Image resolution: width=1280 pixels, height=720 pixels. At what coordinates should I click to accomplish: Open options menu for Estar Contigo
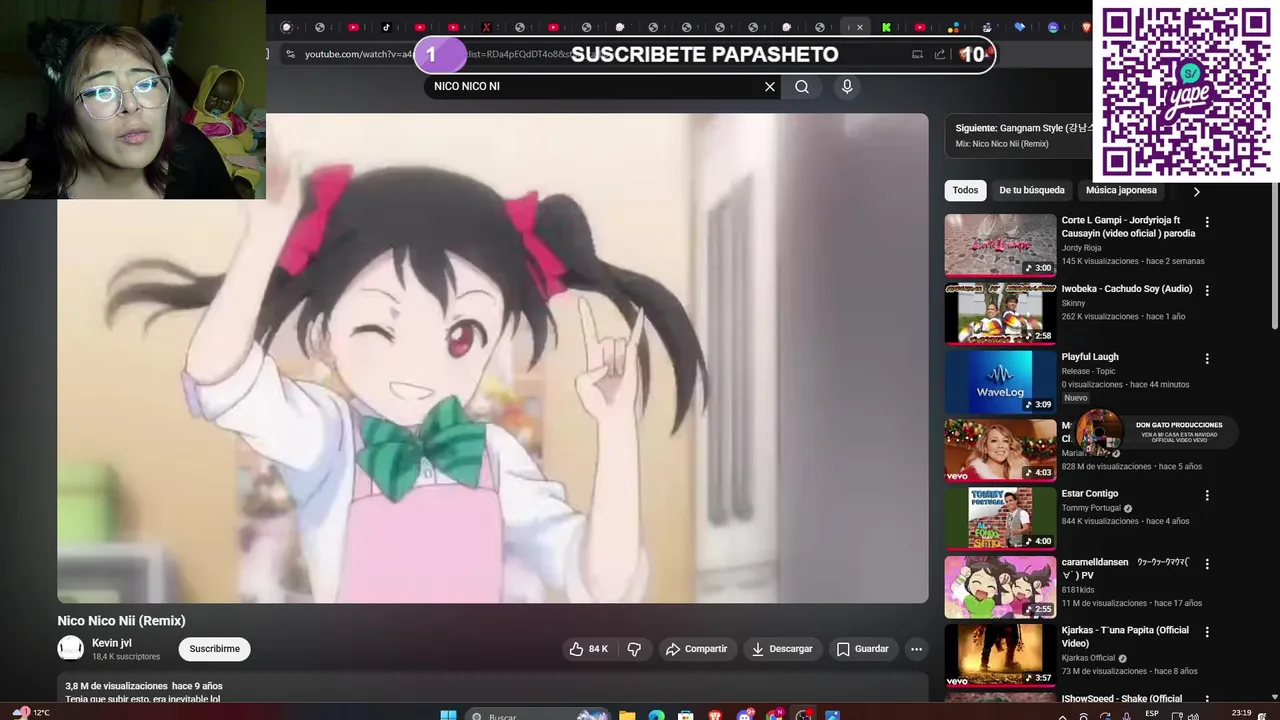(1207, 495)
